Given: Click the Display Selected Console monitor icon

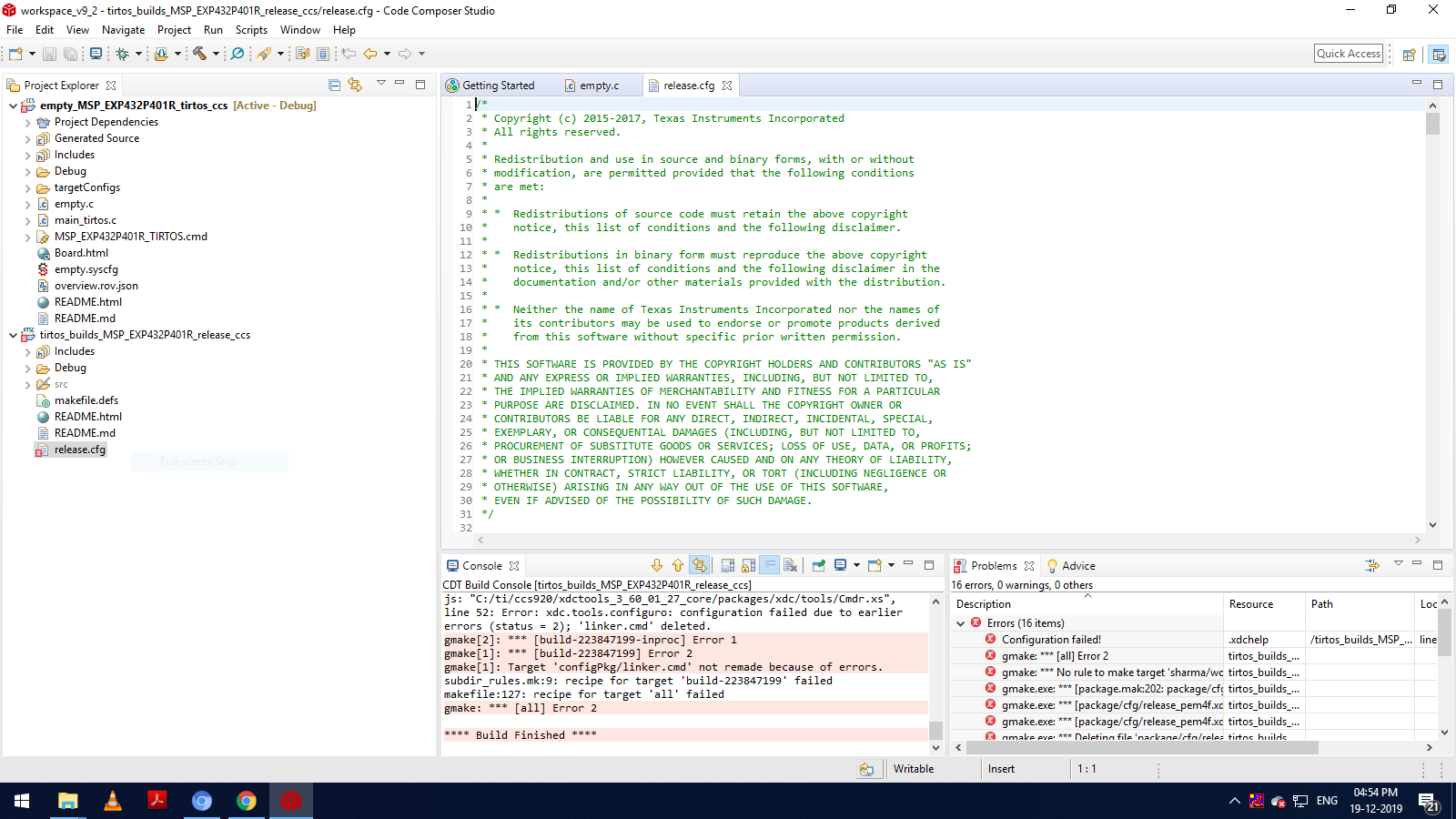Looking at the screenshot, I should pyautogui.click(x=841, y=565).
